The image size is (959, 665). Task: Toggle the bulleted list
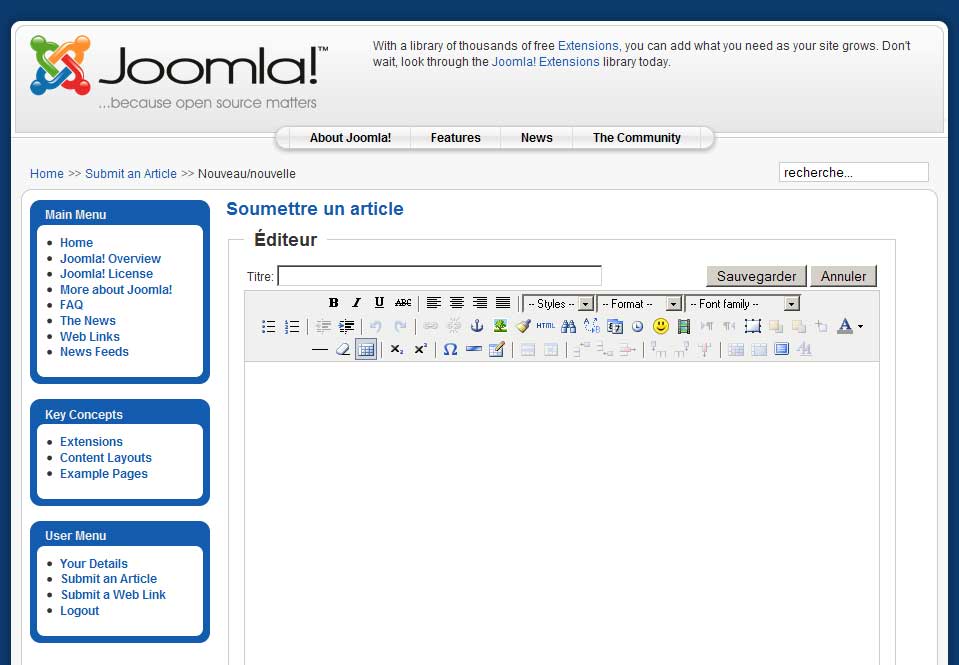pos(268,326)
